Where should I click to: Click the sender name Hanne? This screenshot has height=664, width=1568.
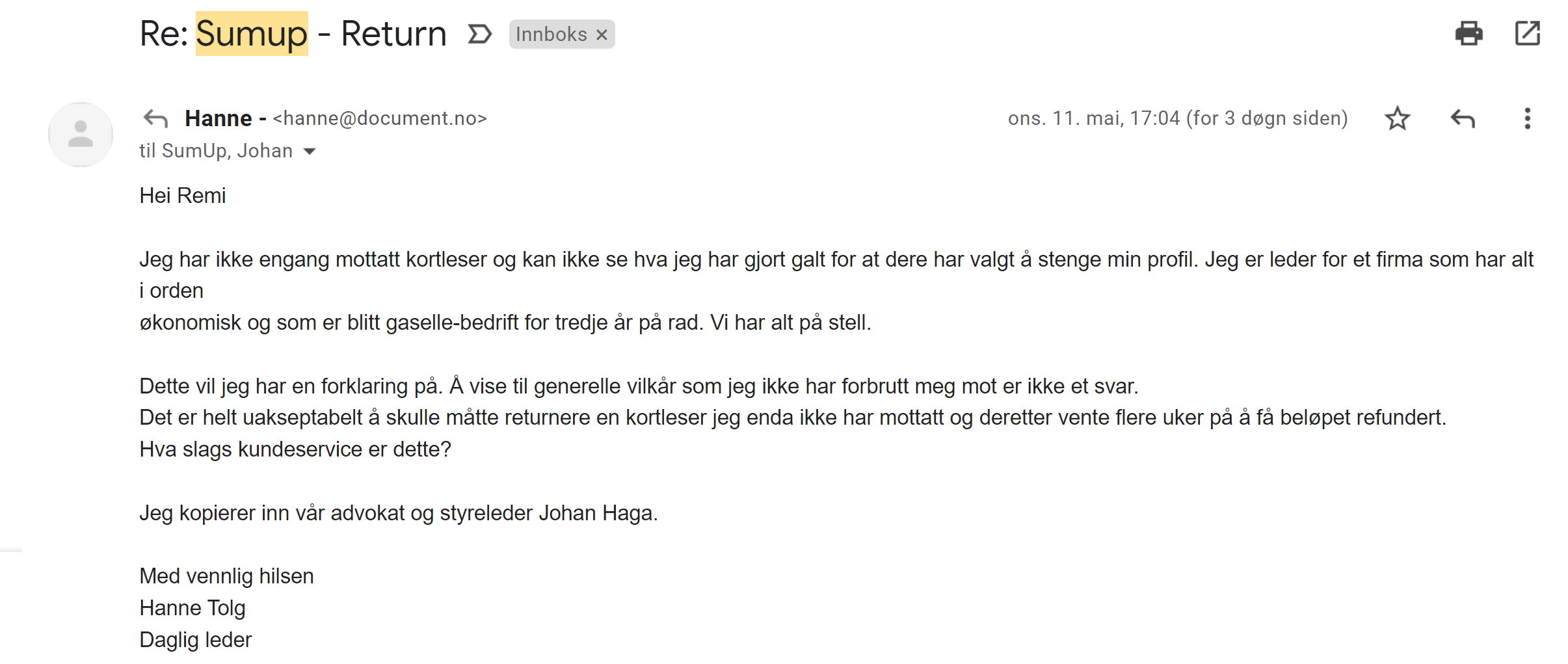[x=218, y=118]
